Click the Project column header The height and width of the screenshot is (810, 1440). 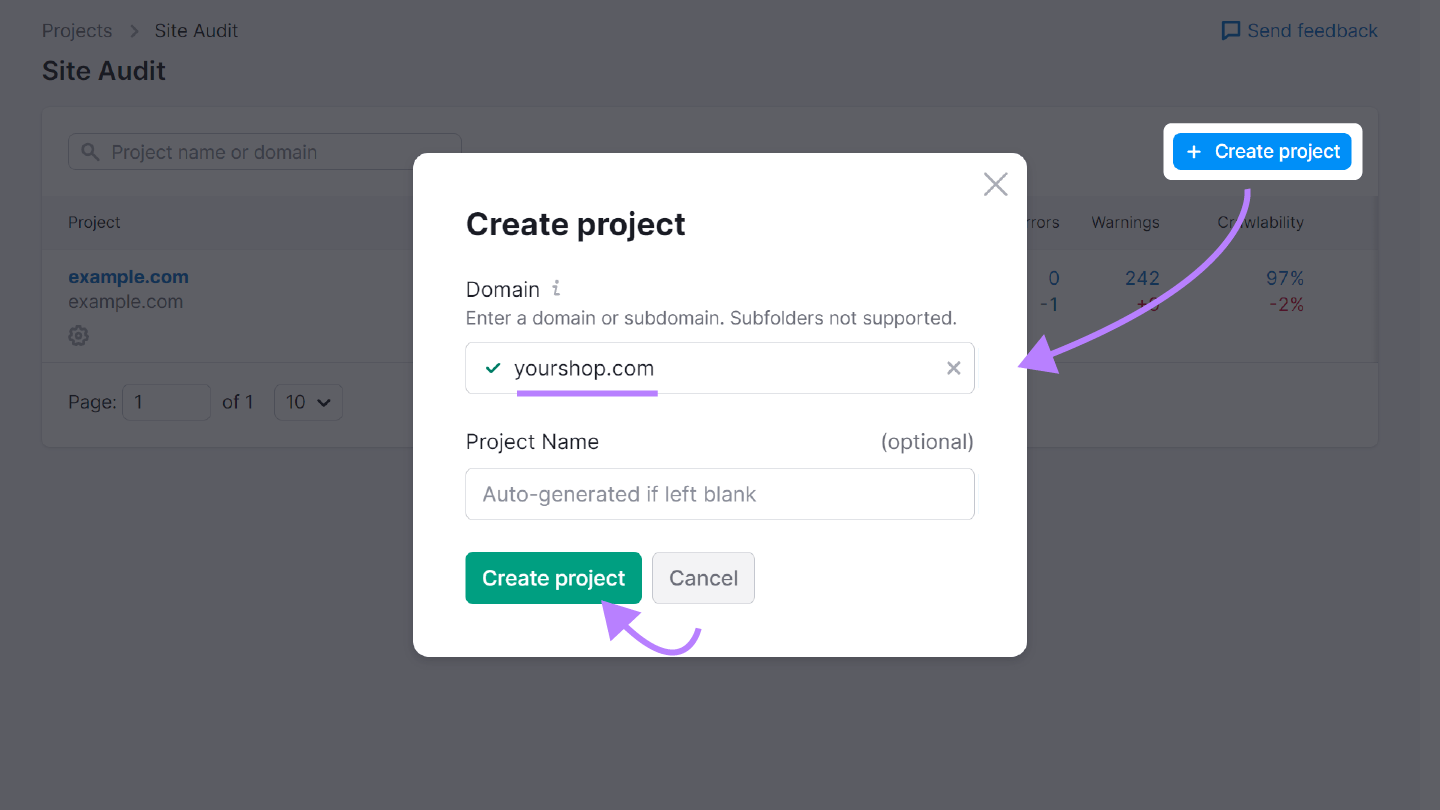pos(94,222)
